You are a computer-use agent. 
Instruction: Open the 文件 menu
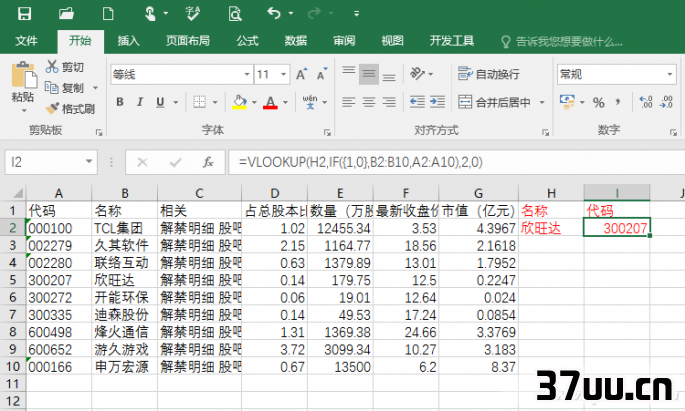(26, 41)
